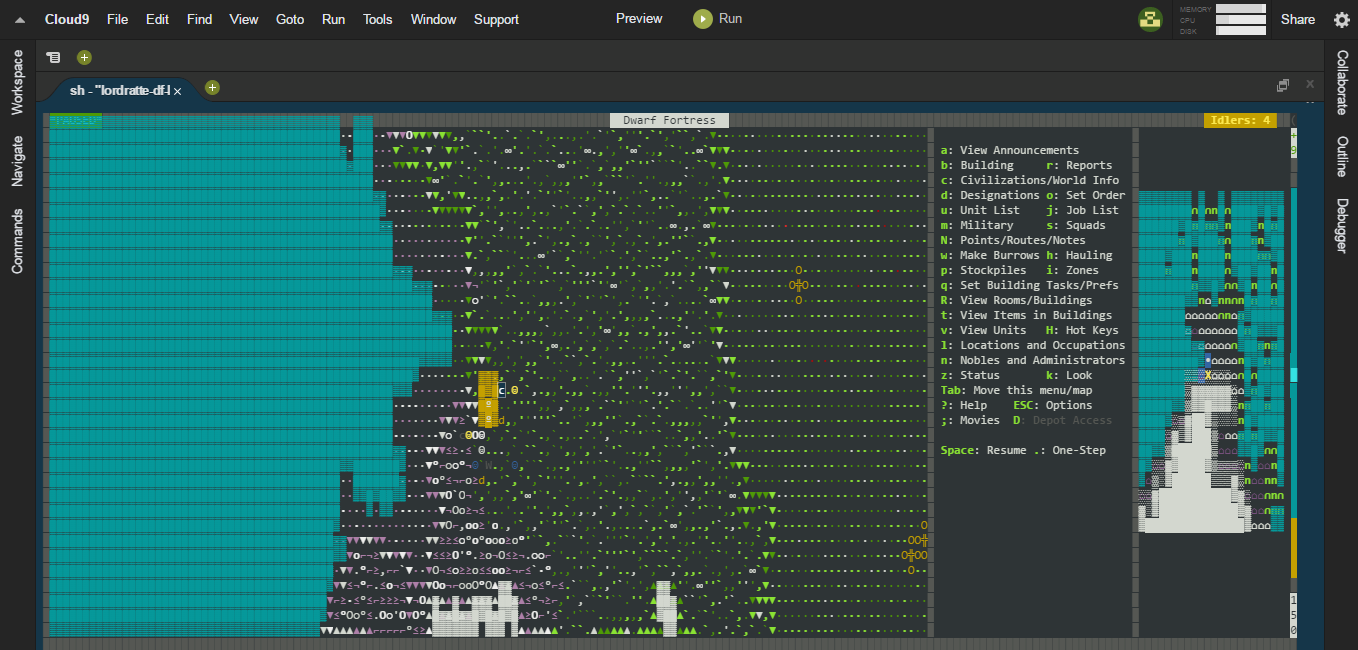Maximize the terminal using the expand icon
The image size is (1358, 650).
click(1283, 85)
